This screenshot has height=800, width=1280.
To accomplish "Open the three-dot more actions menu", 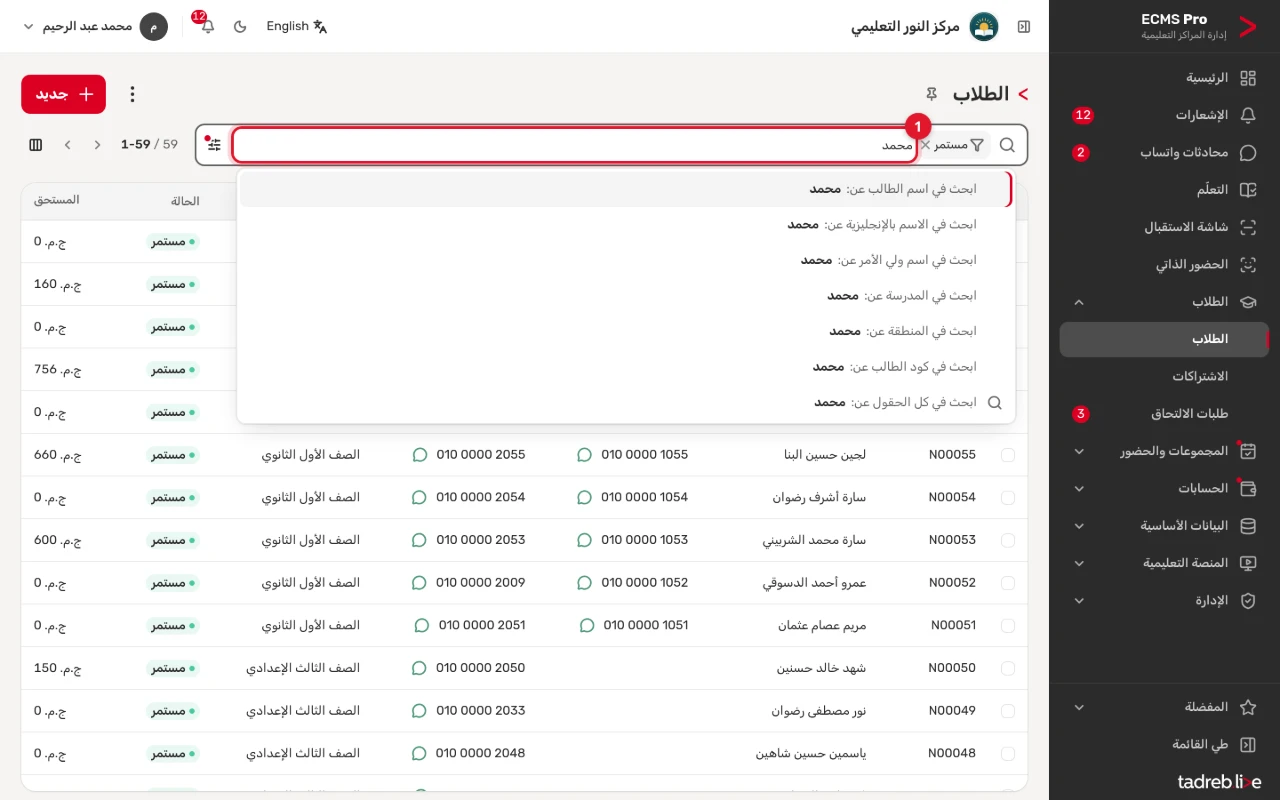I will point(132,94).
